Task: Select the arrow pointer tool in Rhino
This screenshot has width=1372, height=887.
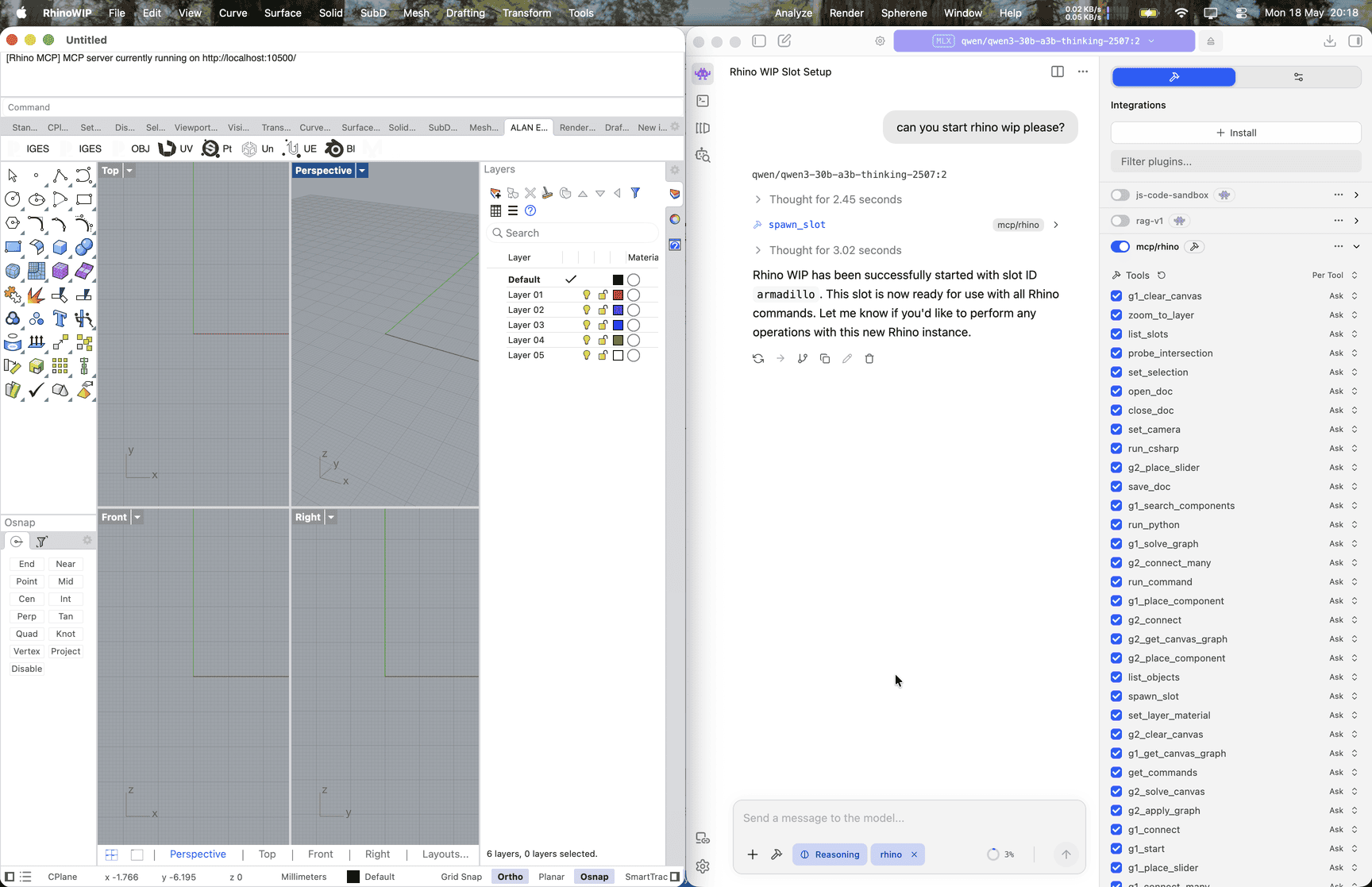Action: (13, 175)
